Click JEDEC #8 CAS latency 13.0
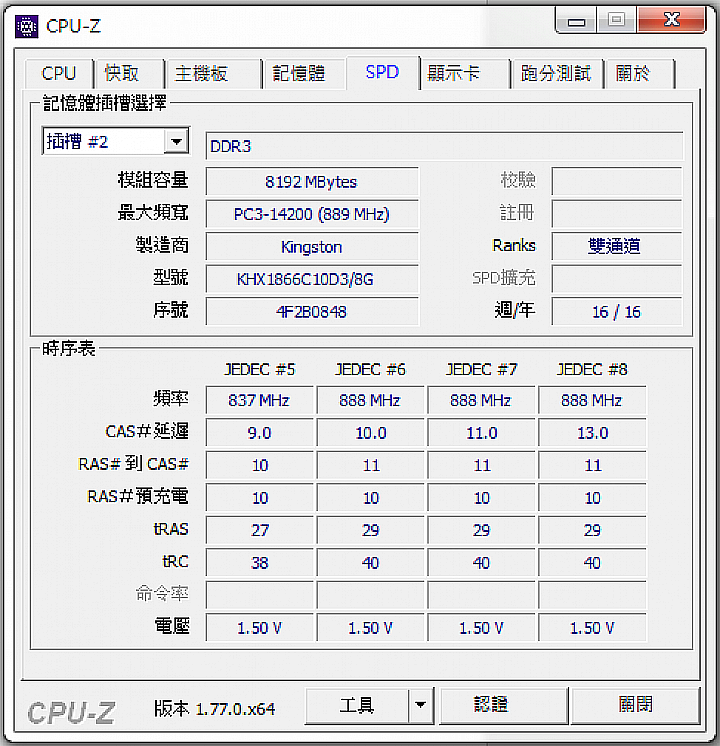720x746 pixels. tap(592, 433)
